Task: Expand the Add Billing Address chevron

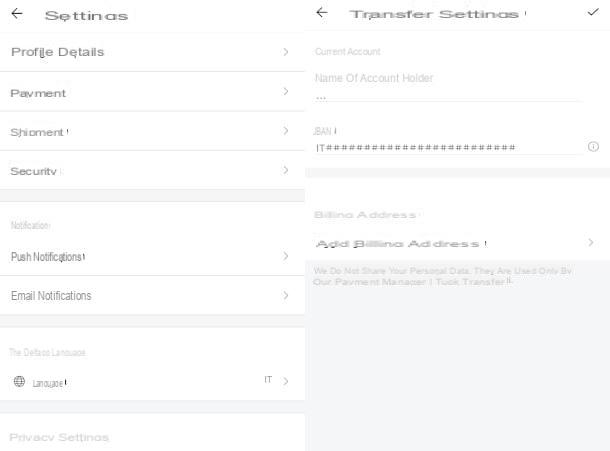Action: 591,242
